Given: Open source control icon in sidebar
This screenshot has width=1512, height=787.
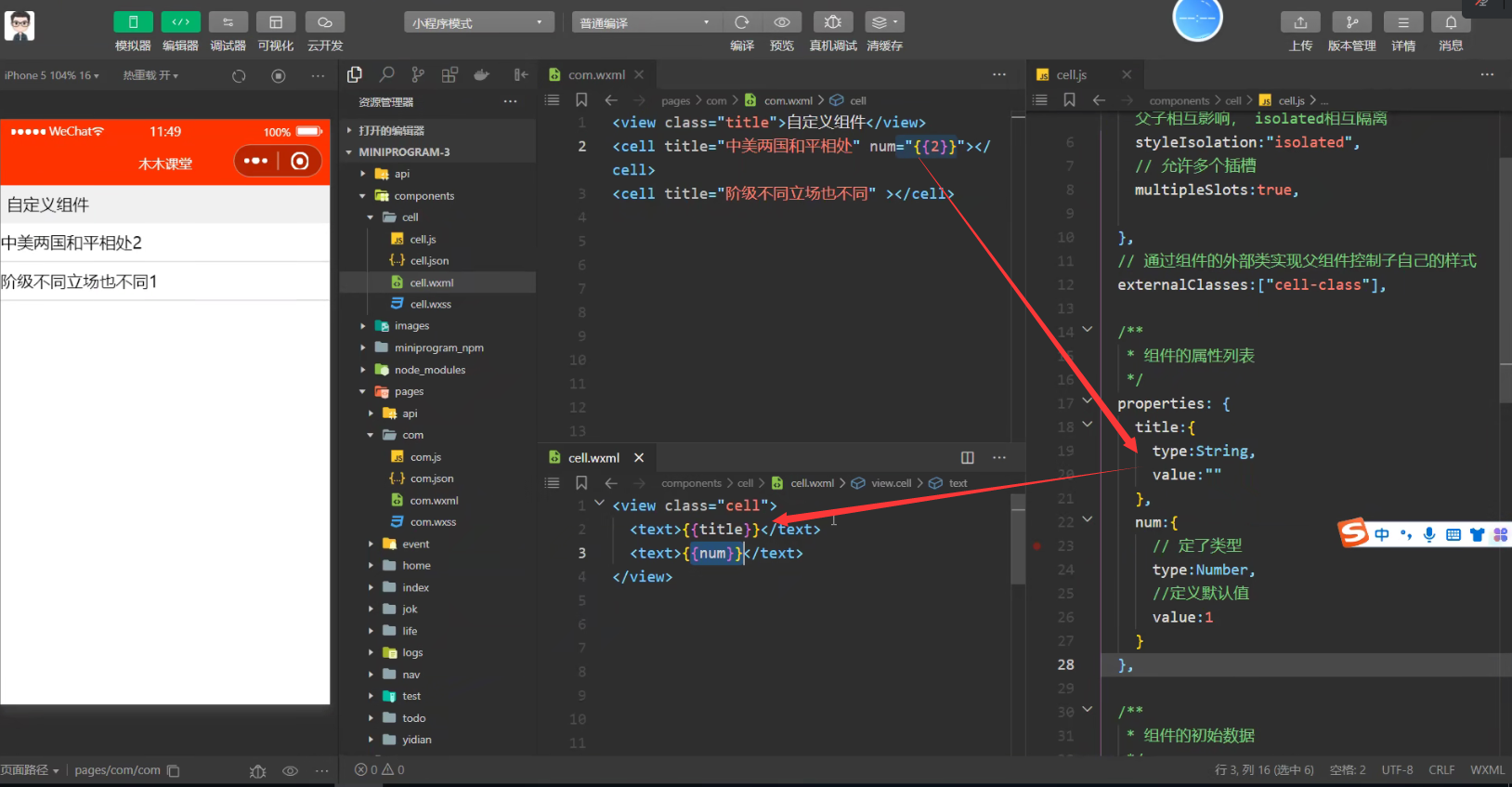Looking at the screenshot, I should 418,74.
